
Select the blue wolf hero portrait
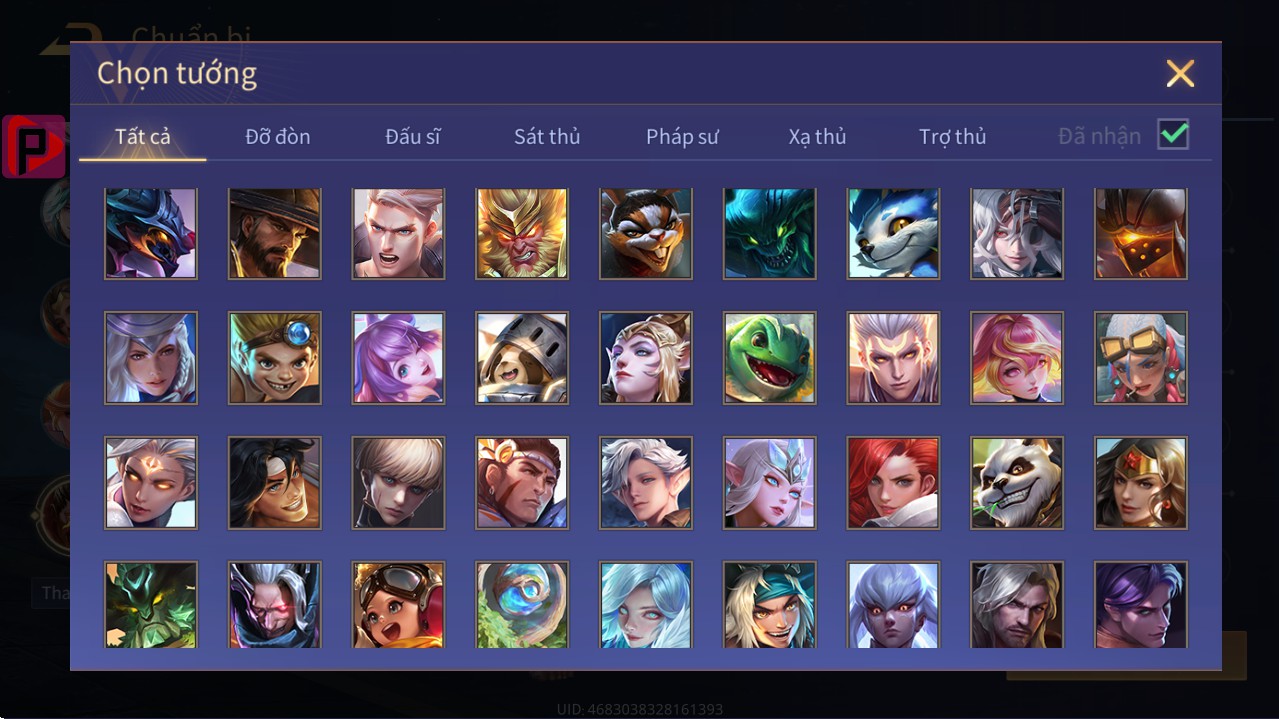(893, 233)
